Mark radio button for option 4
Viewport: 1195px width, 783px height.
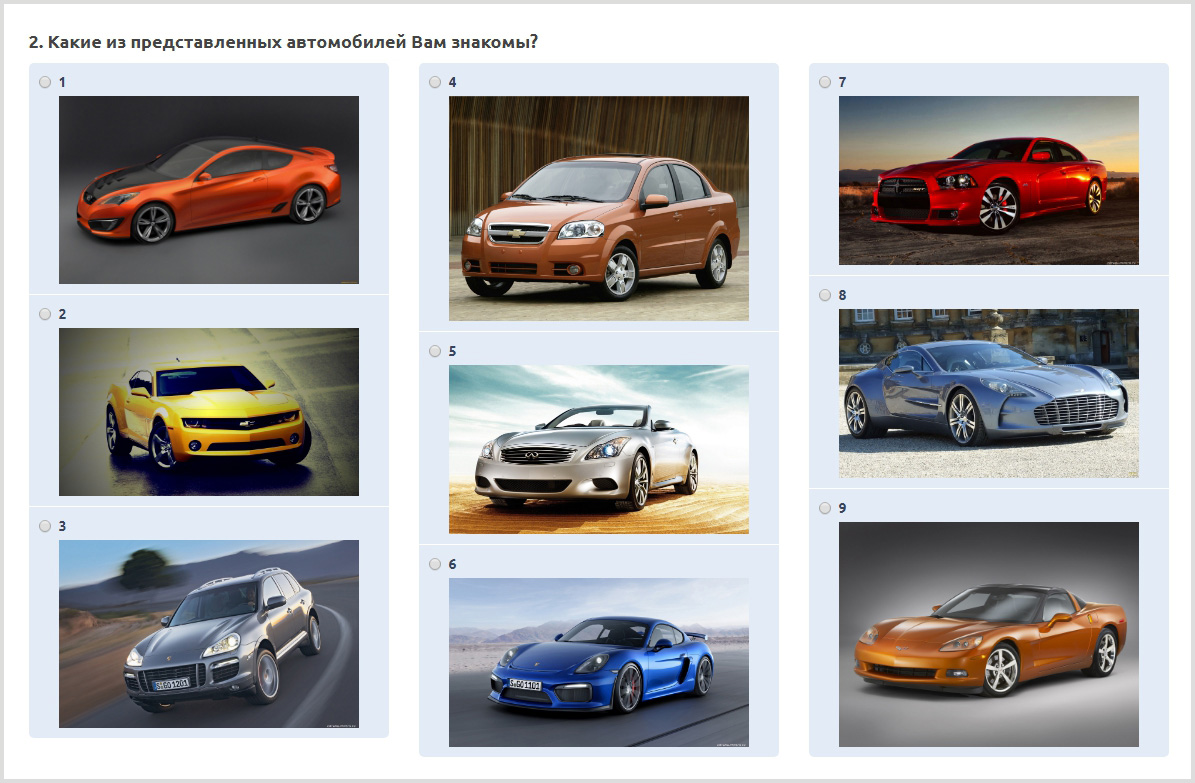coord(435,82)
